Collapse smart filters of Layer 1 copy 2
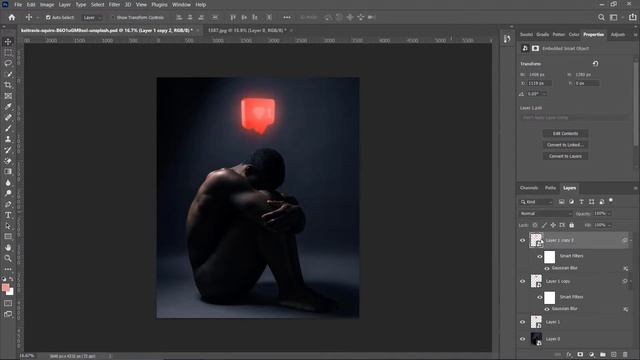This screenshot has width=640, height=360. (631, 240)
